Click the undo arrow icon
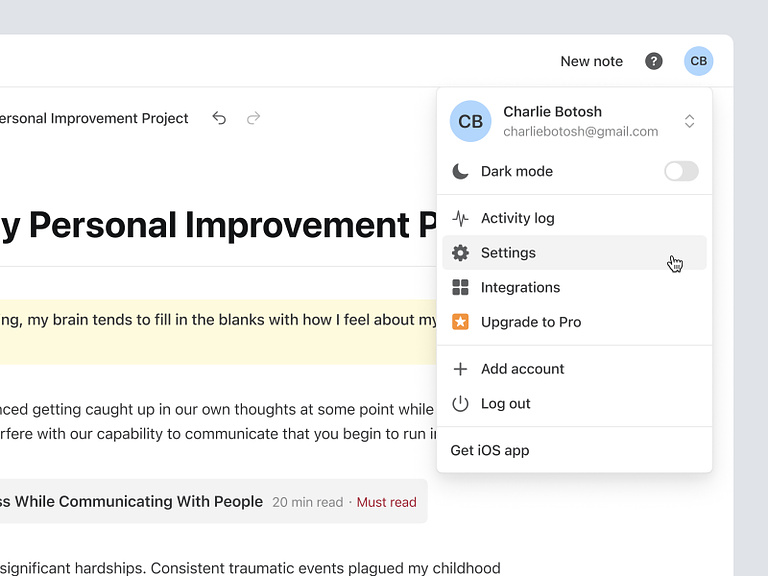This screenshot has height=576, width=768. tap(219, 118)
